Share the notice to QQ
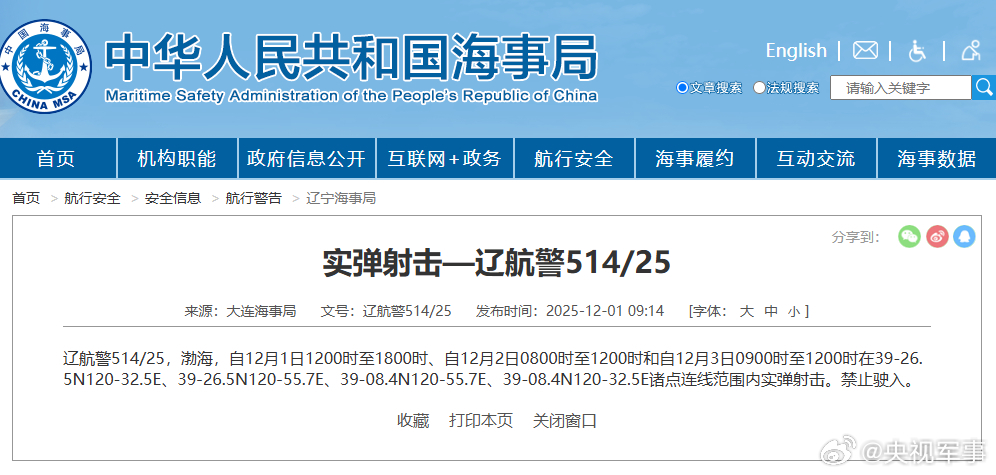Viewport: 996px width, 475px height. point(964,236)
